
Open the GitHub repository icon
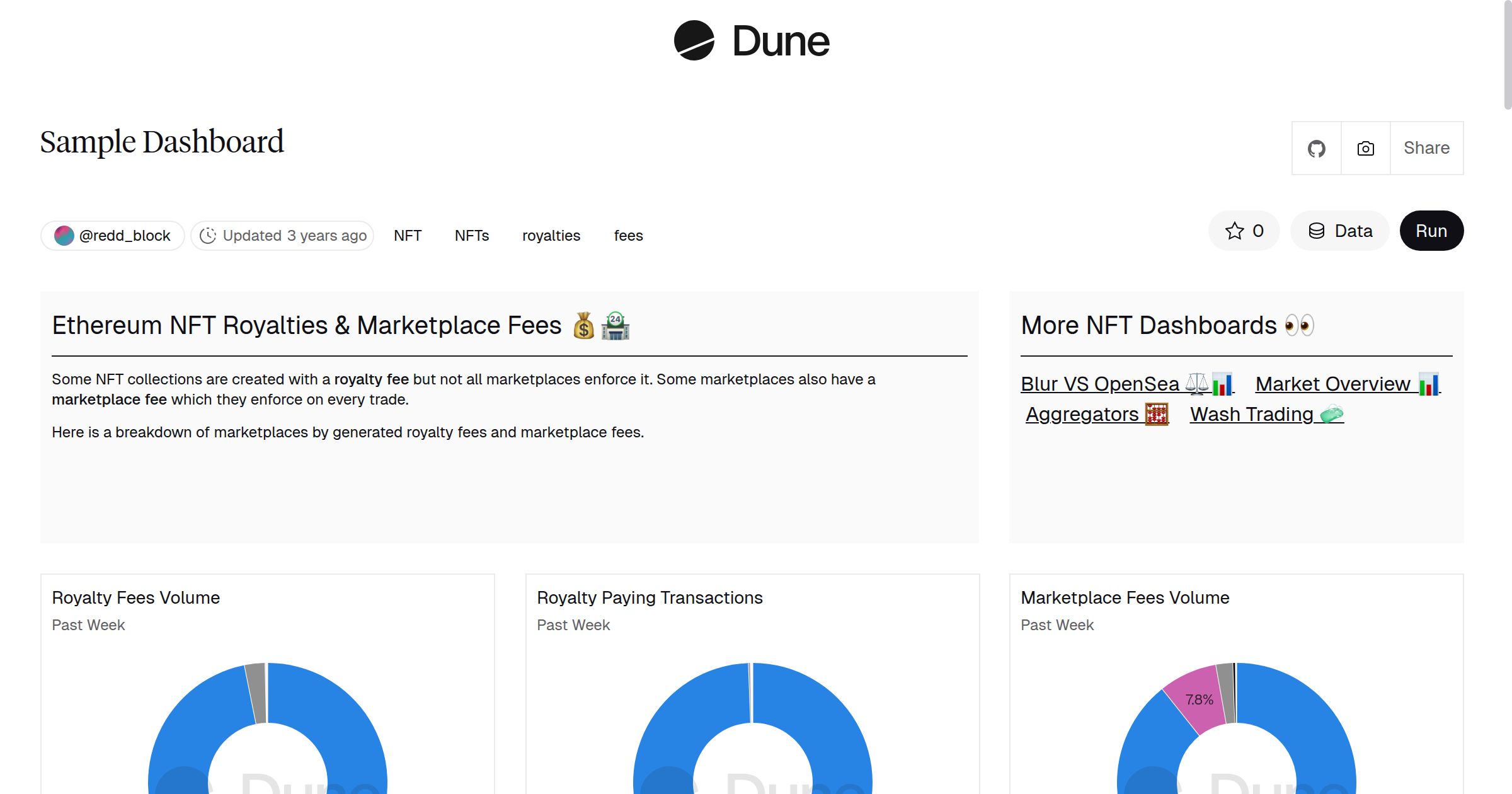[1316, 147]
